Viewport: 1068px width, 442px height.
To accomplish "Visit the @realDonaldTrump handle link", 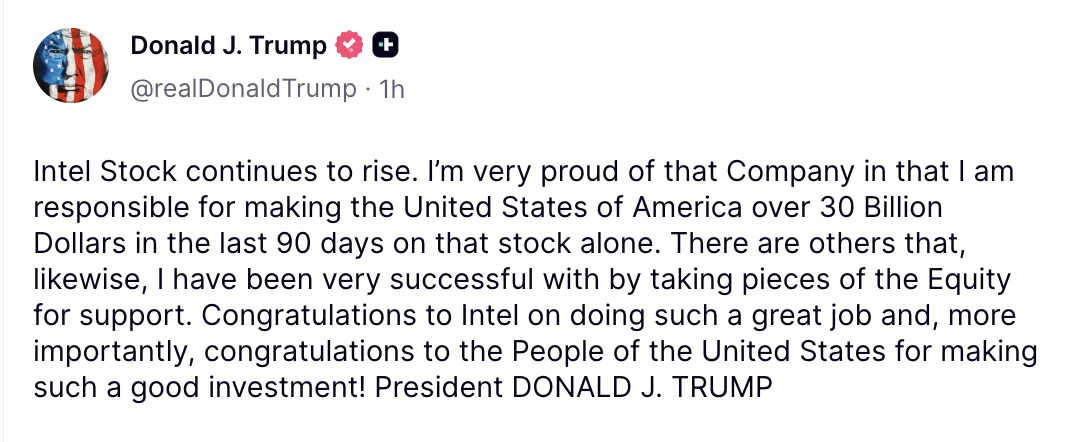I will pos(242,89).
